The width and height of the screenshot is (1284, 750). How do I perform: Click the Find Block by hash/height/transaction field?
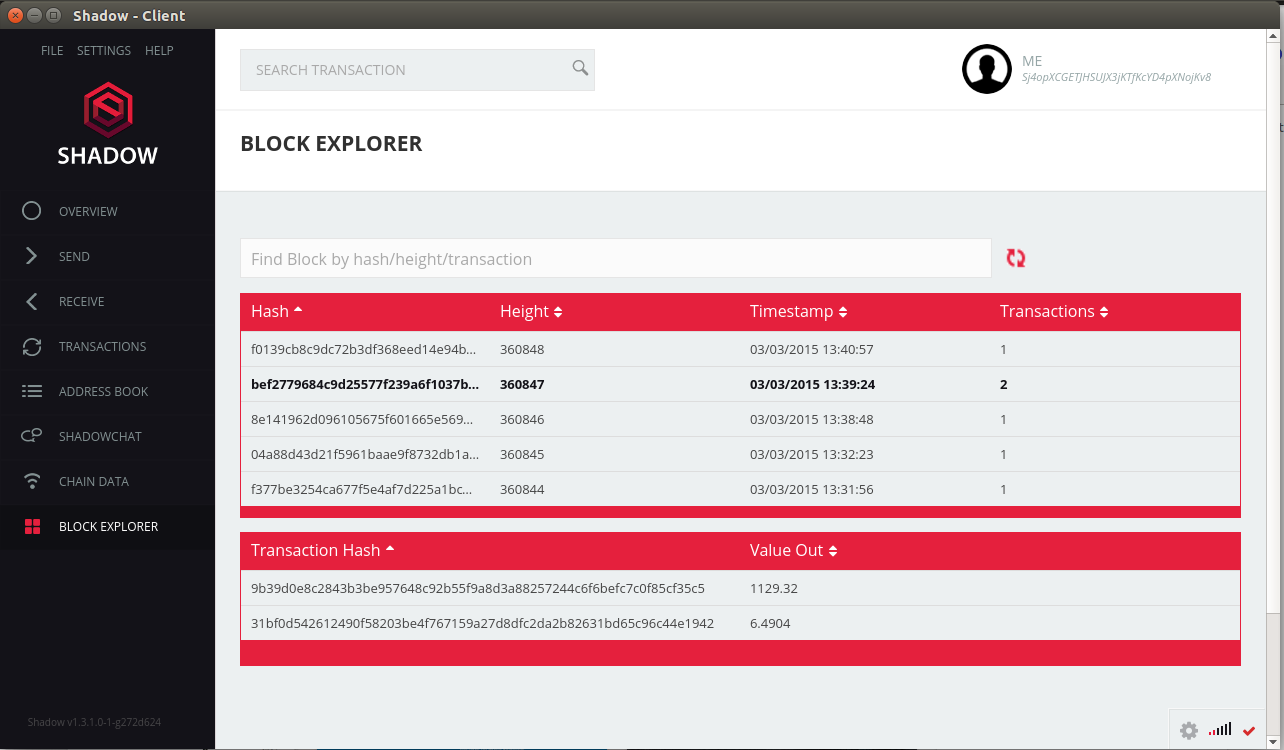[x=615, y=258]
